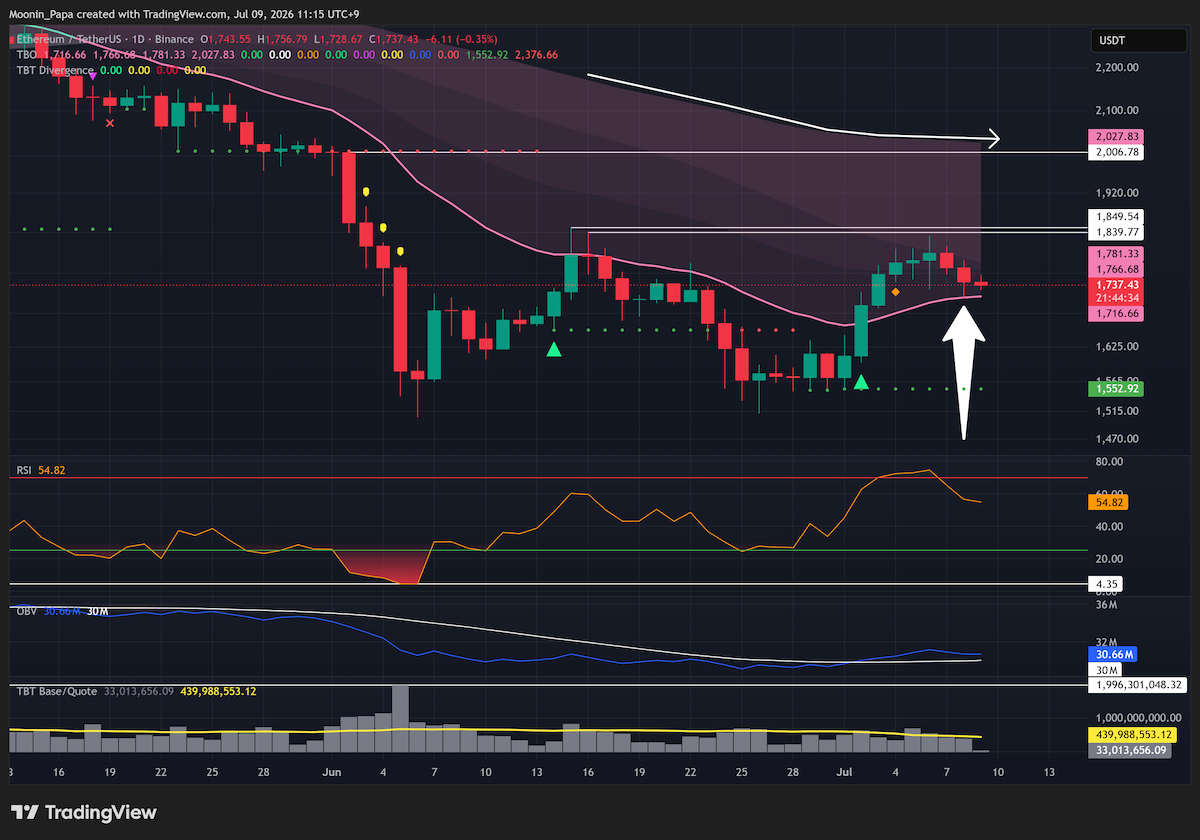Select the orange diamond marker near July 4
1200x840 pixels.
[895, 292]
